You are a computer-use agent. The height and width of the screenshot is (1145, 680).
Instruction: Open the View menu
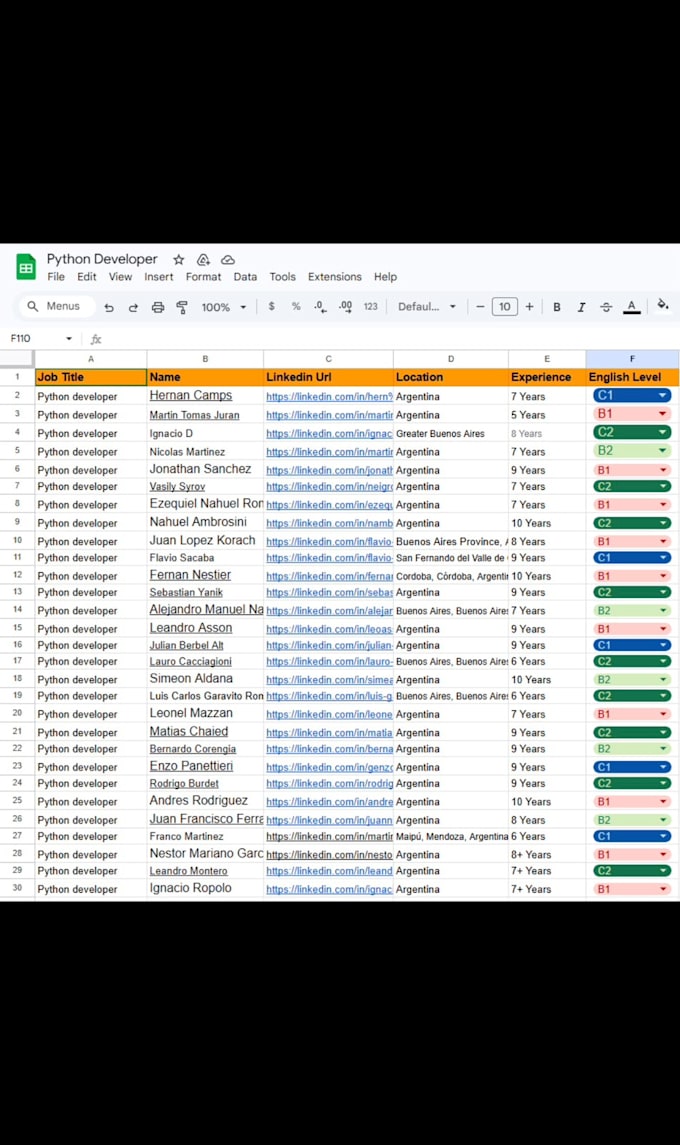121,277
